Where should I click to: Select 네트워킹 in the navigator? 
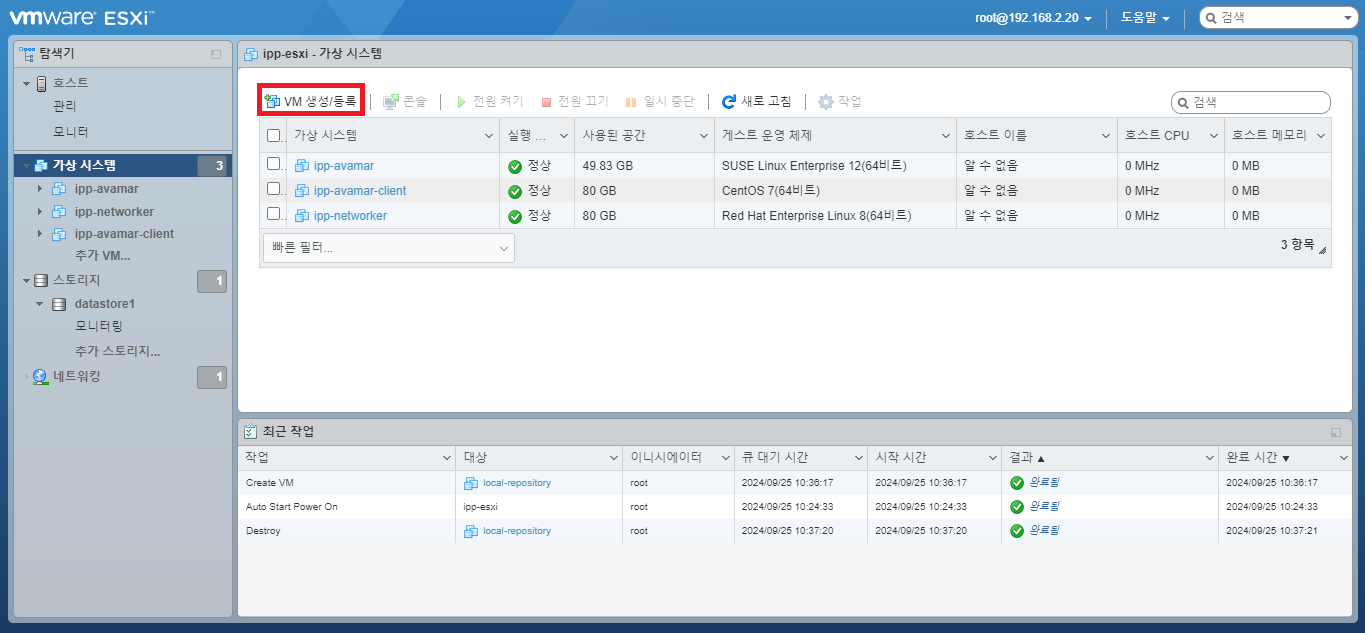click(x=77, y=377)
